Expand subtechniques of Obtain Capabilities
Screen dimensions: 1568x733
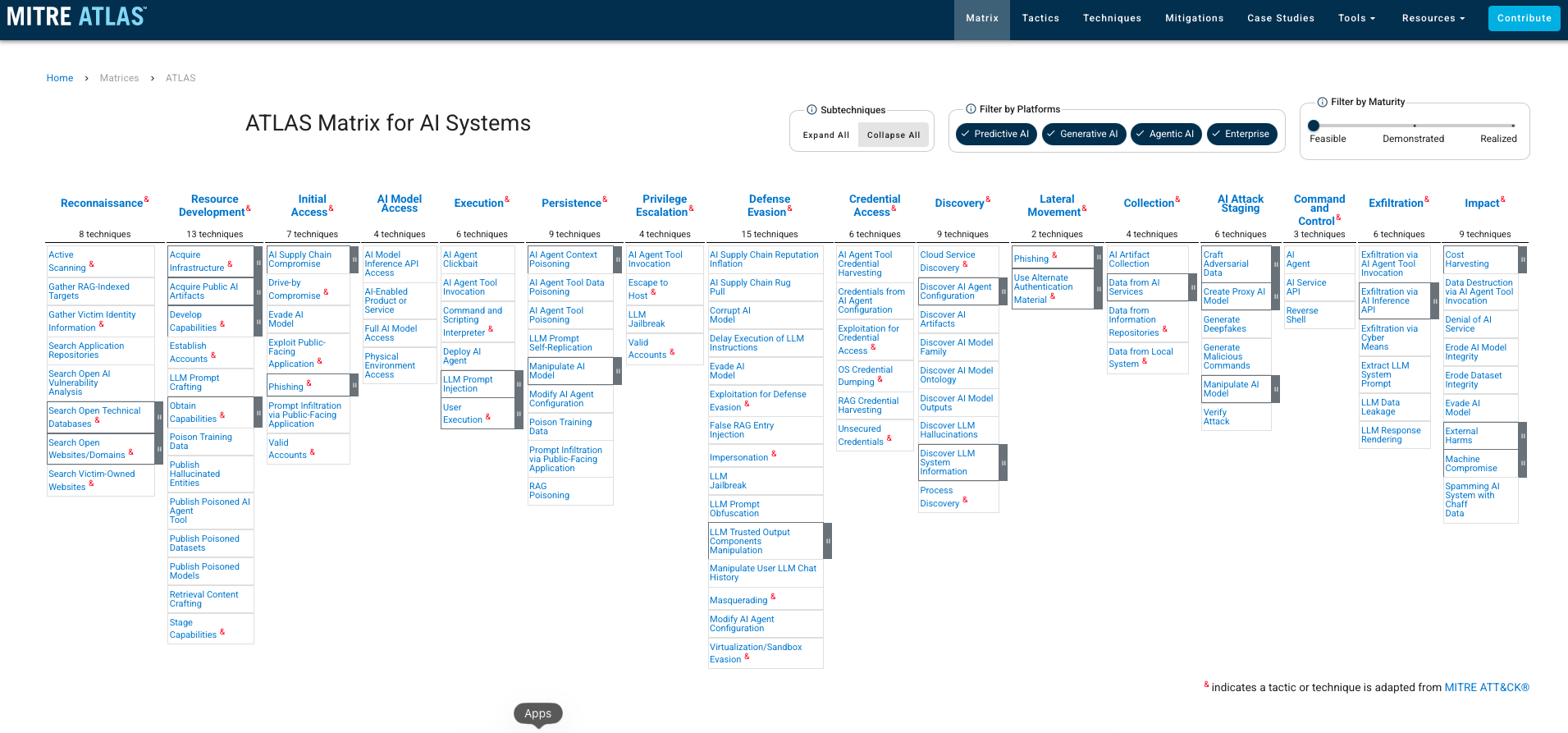pos(258,413)
